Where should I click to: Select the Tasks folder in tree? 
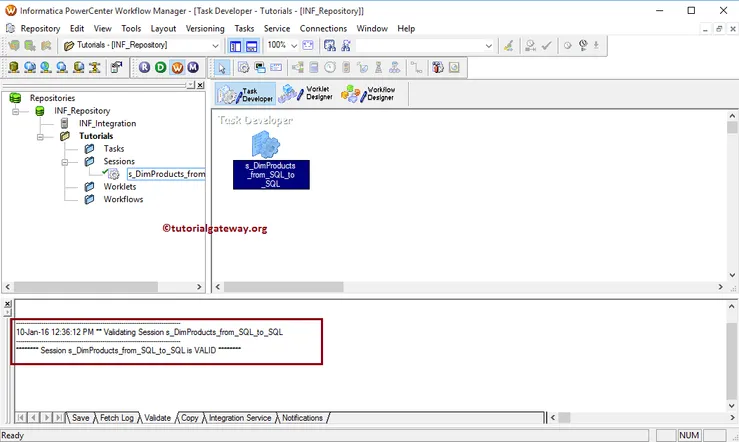click(114, 149)
